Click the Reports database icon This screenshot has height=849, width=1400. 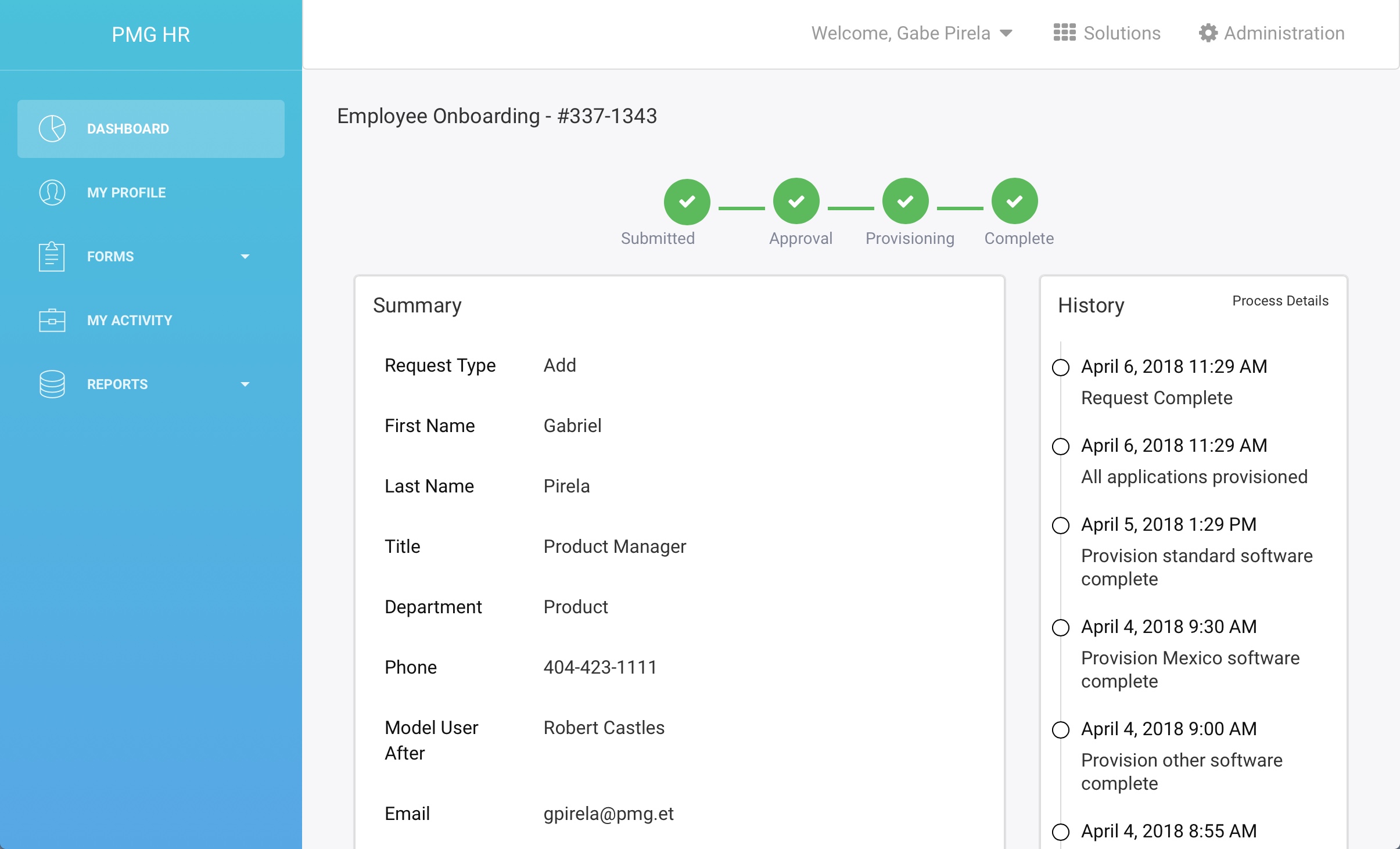[x=52, y=384]
